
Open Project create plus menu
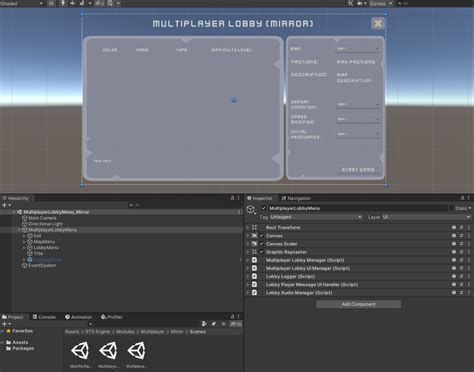(6, 324)
